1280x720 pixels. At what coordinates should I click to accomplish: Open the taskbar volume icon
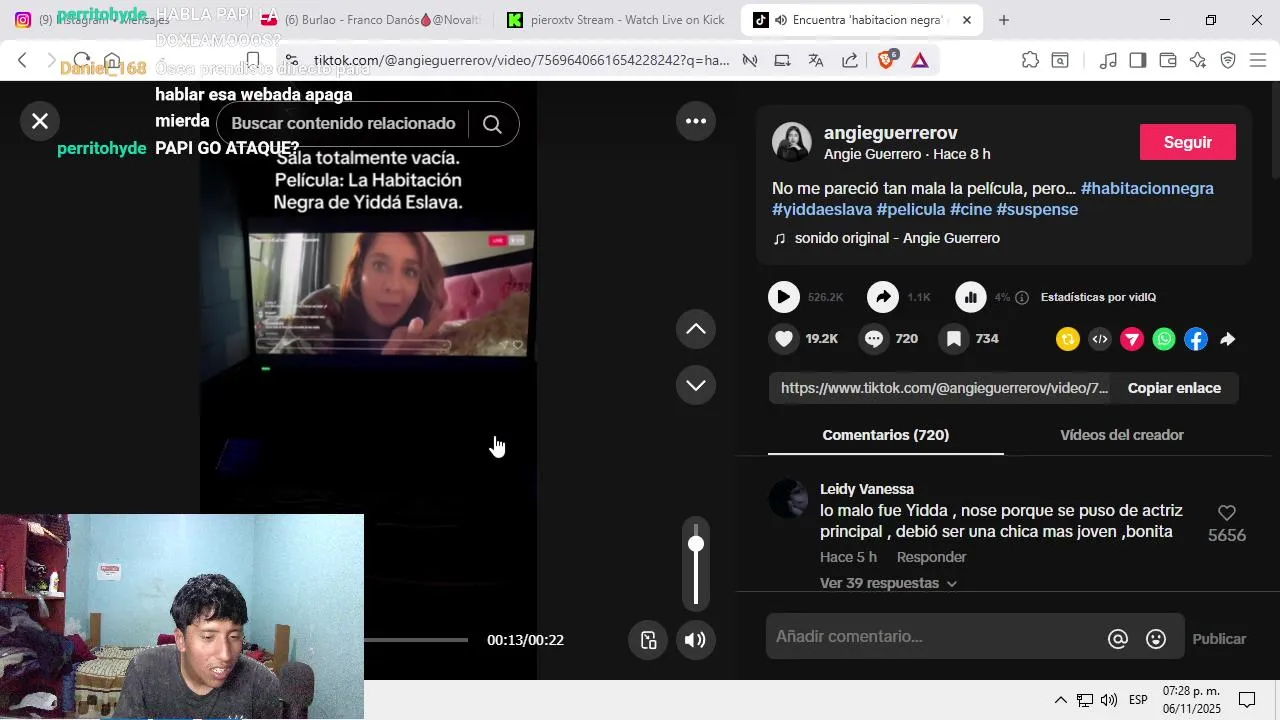[x=1109, y=700]
